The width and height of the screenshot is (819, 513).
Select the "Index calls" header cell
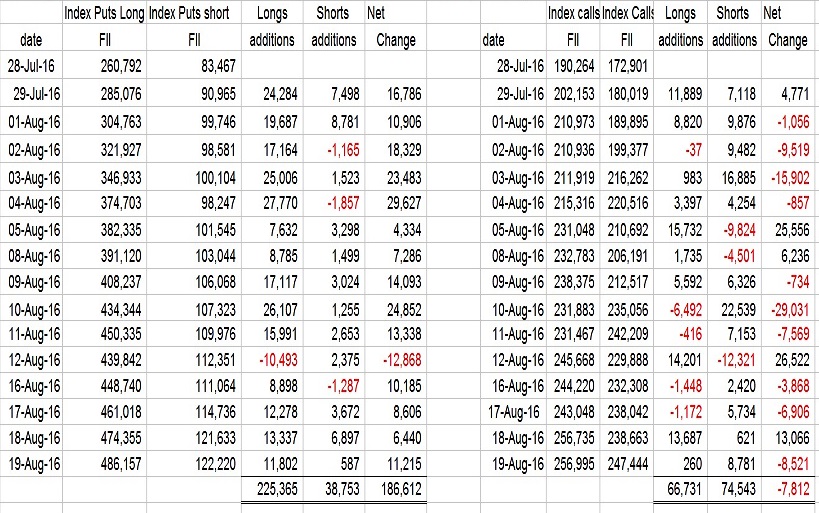click(x=573, y=15)
